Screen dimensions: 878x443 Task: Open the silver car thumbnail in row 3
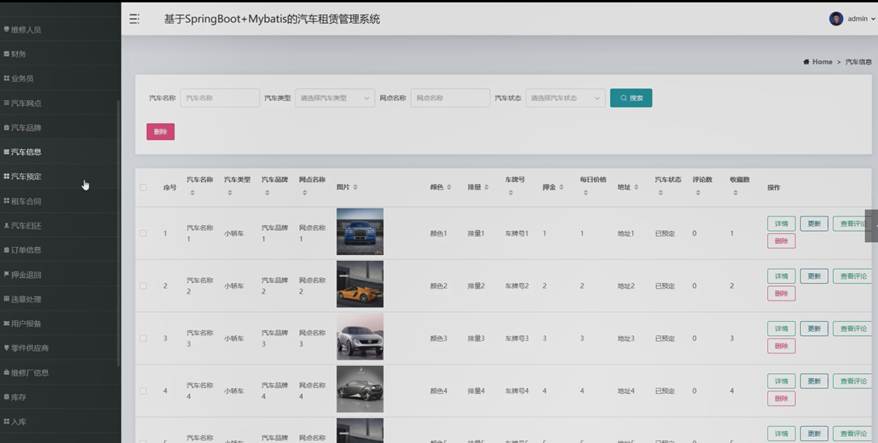(x=360, y=337)
